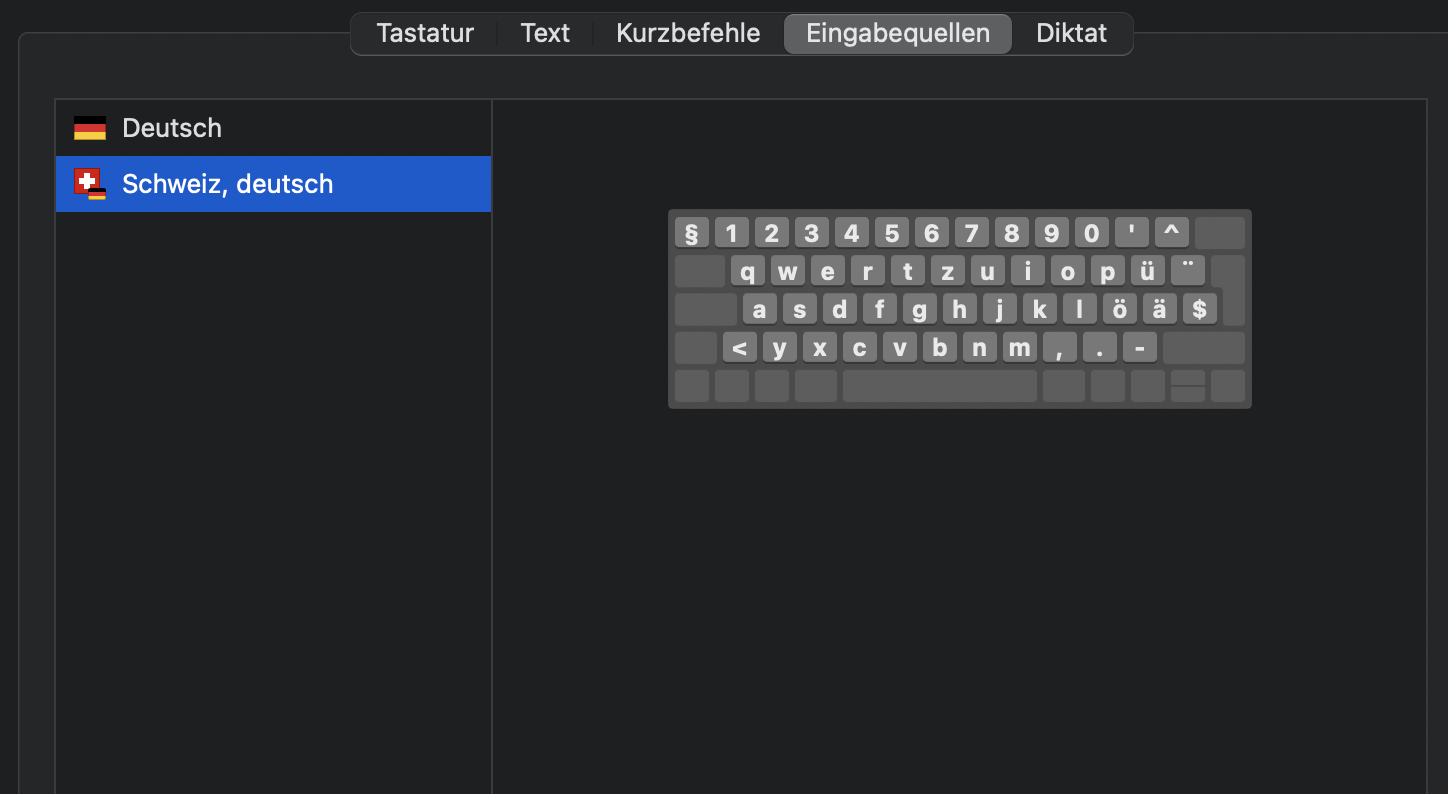Viewport: 1448px width, 794px height.
Task: Select Schweiz, deutsch input source
Action: (x=227, y=184)
